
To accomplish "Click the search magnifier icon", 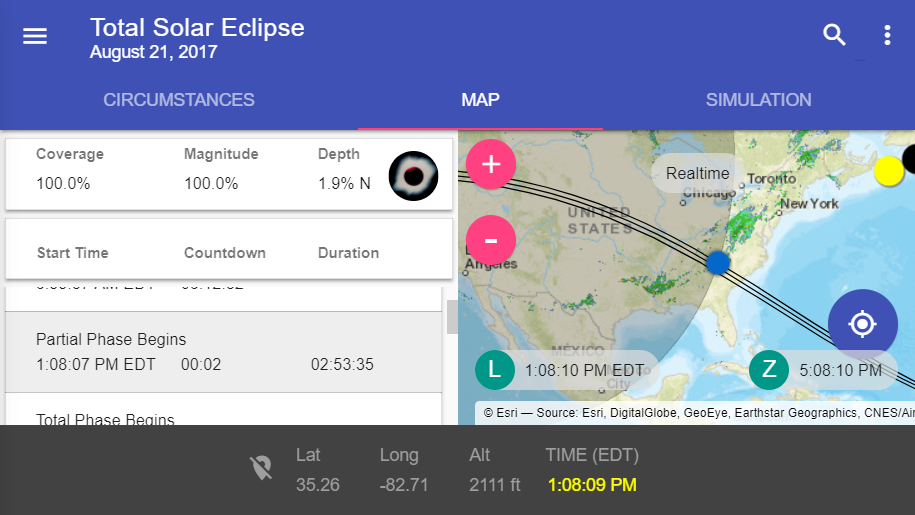I will 834,35.
